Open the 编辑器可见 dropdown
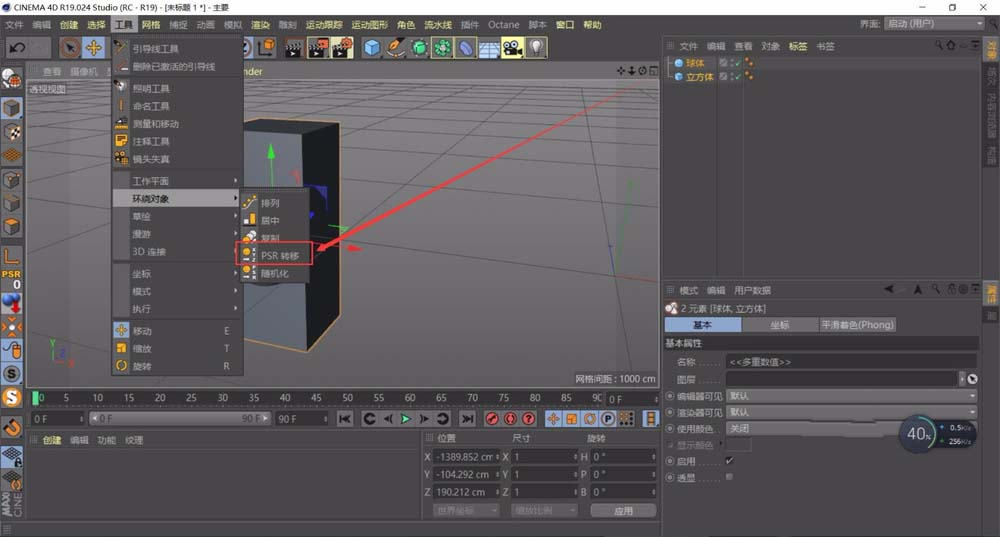Screen dimensions: 1000x537 pos(851,396)
